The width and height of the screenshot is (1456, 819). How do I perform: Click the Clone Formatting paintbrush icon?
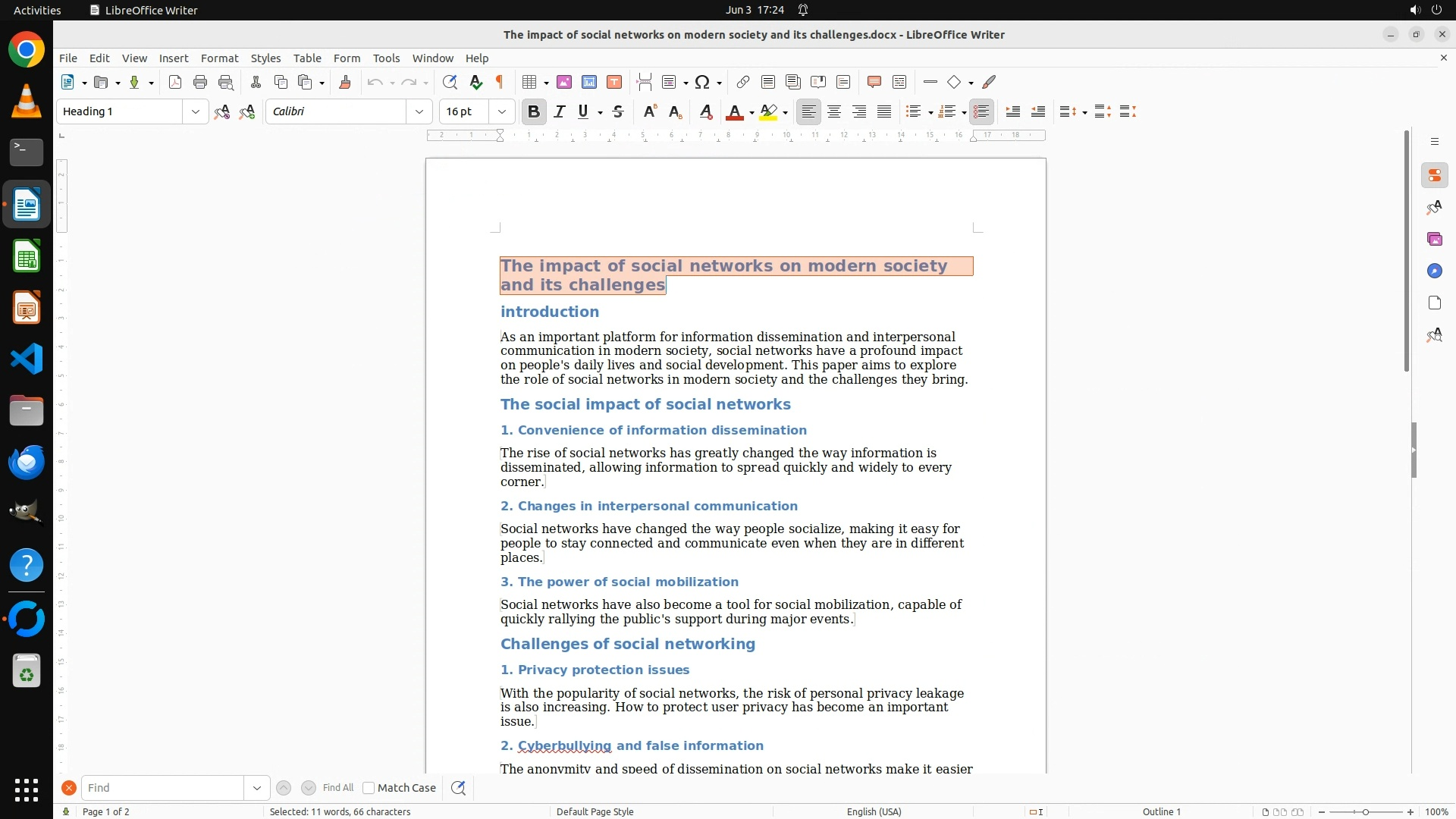[x=345, y=82]
